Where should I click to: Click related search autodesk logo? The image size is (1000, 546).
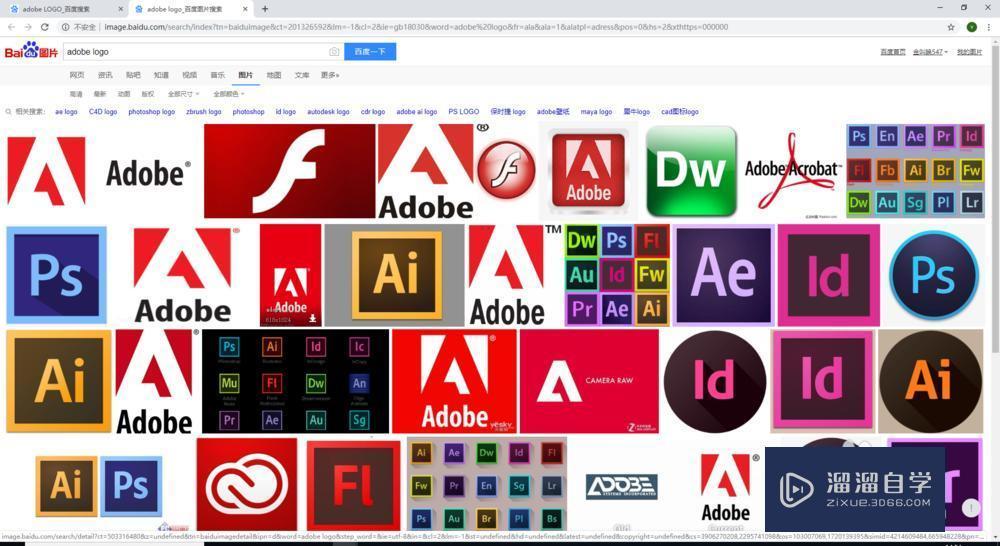click(328, 112)
